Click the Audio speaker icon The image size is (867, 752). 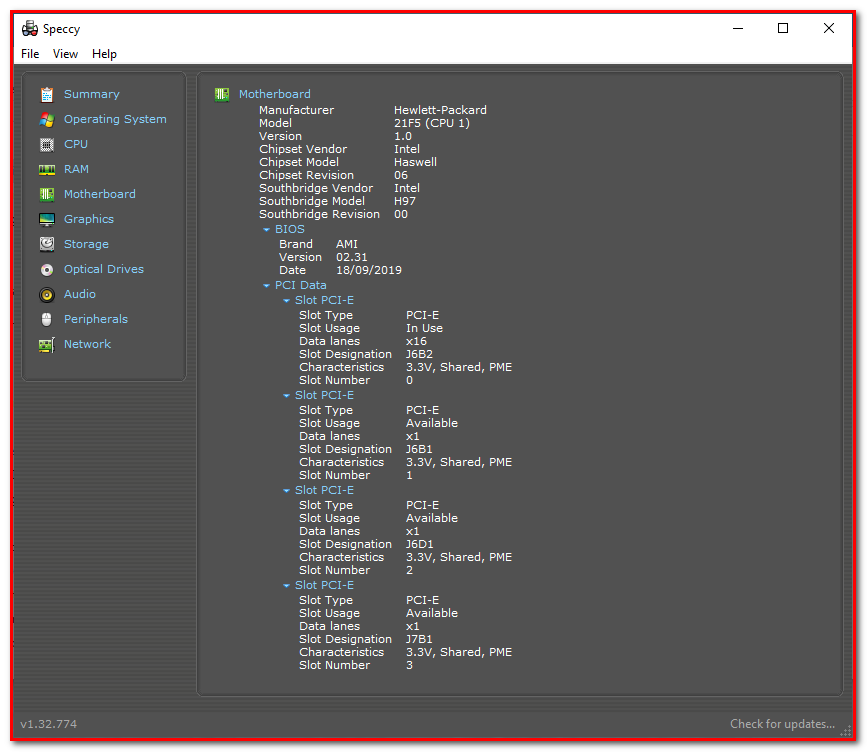(47, 295)
